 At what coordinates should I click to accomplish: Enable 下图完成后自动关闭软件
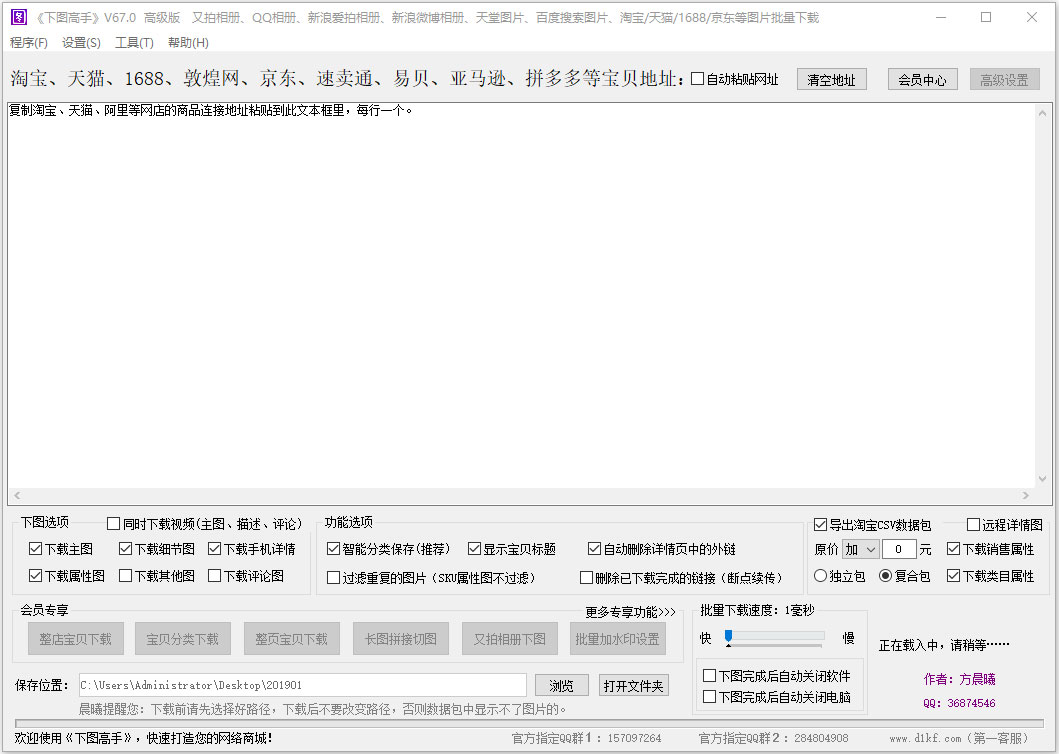(711, 675)
